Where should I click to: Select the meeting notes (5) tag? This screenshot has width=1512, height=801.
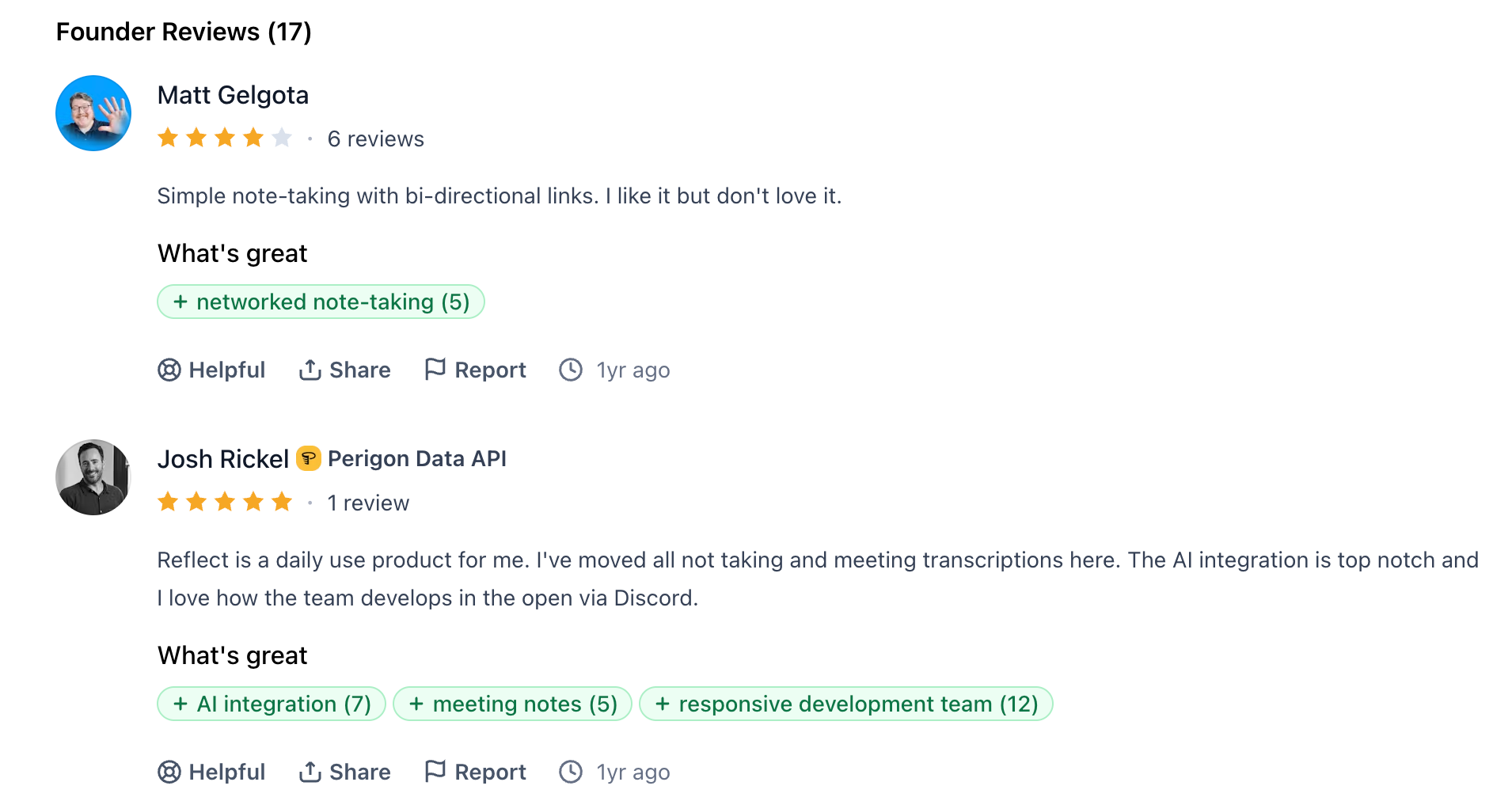[512, 704]
